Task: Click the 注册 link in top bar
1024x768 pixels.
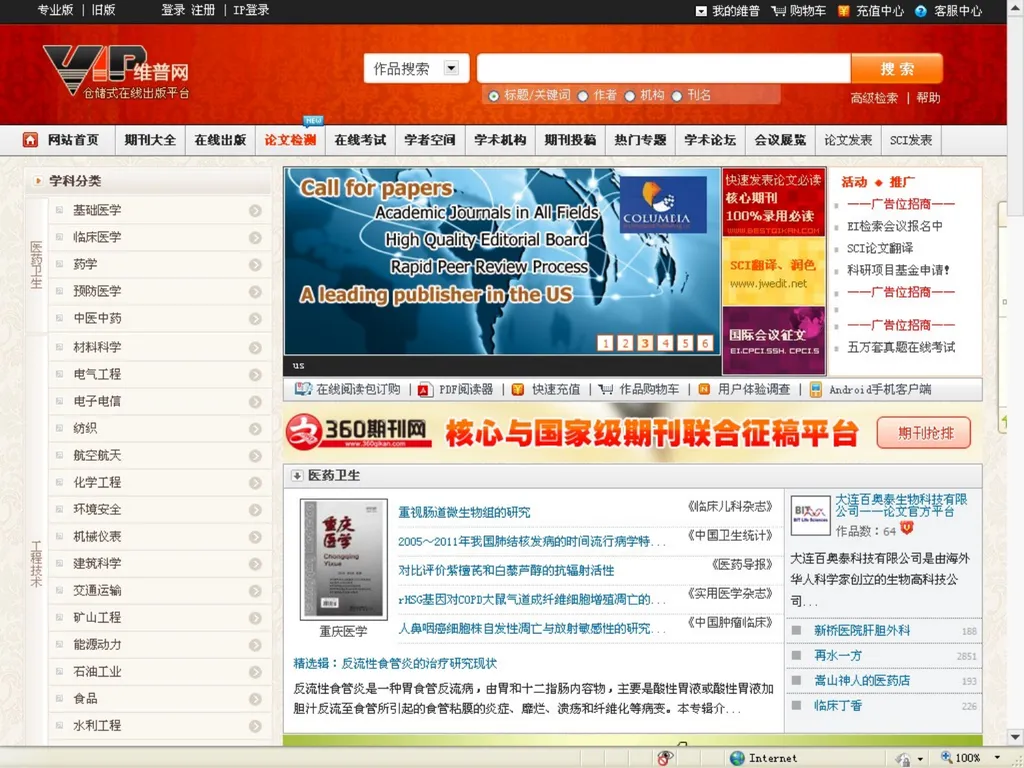Action: (203, 10)
